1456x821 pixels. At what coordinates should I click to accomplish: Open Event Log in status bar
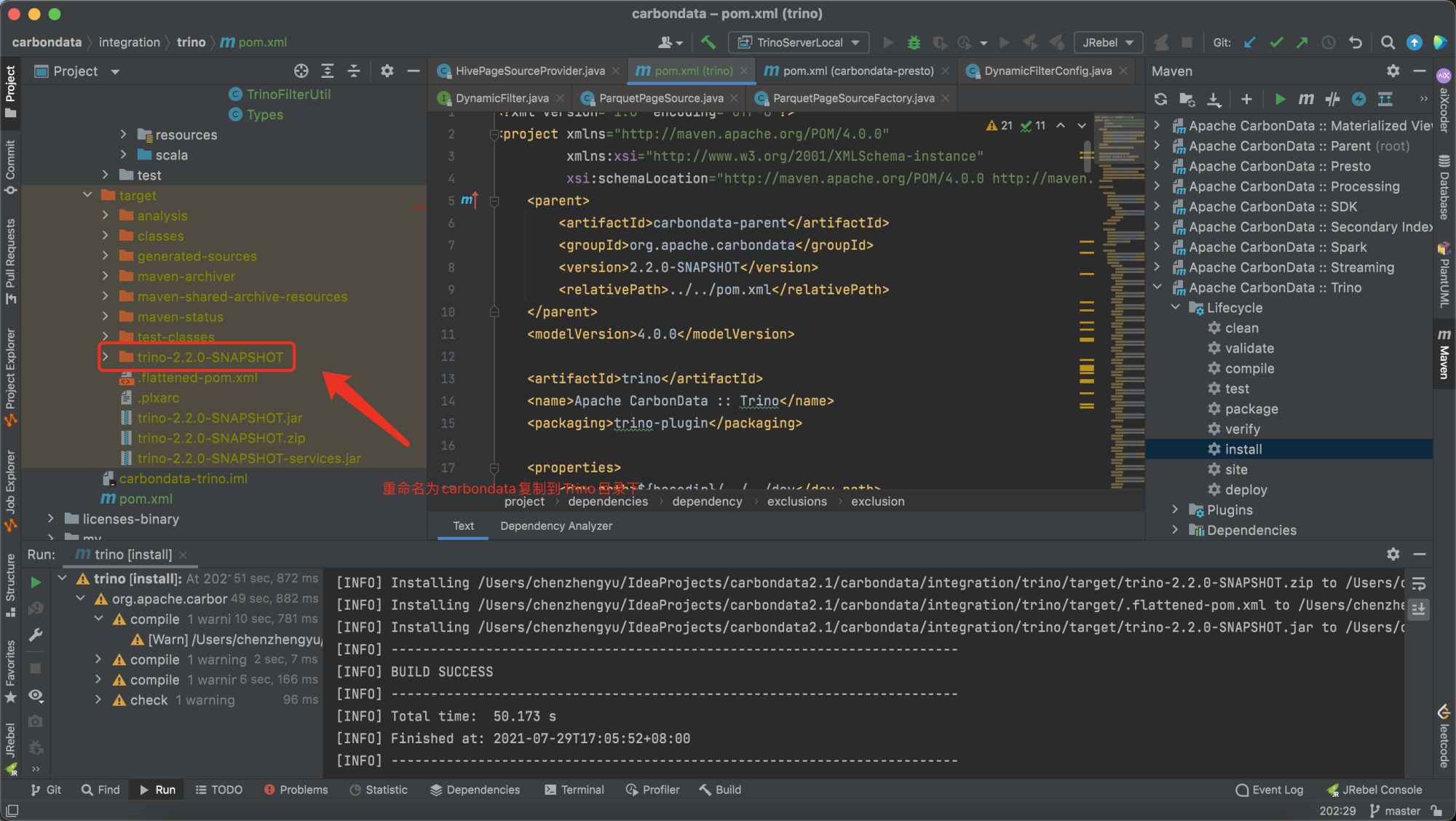pyautogui.click(x=1270, y=790)
